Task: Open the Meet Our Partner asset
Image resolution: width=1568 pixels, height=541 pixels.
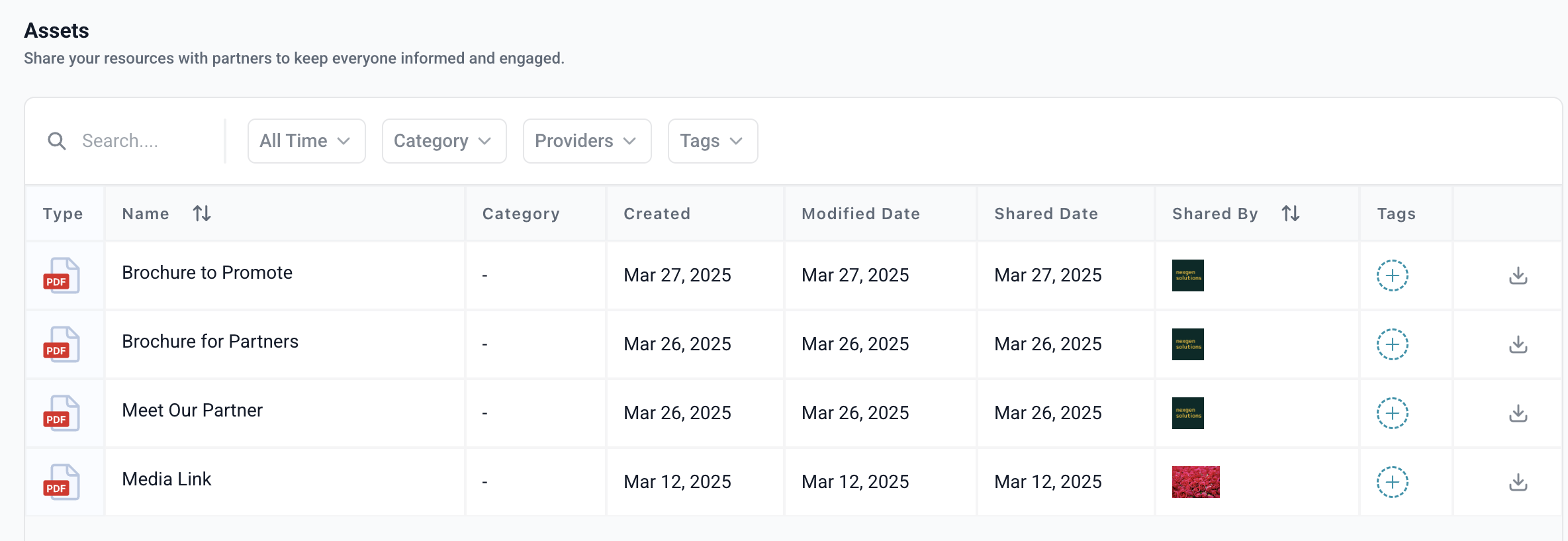Action: pyautogui.click(x=192, y=411)
